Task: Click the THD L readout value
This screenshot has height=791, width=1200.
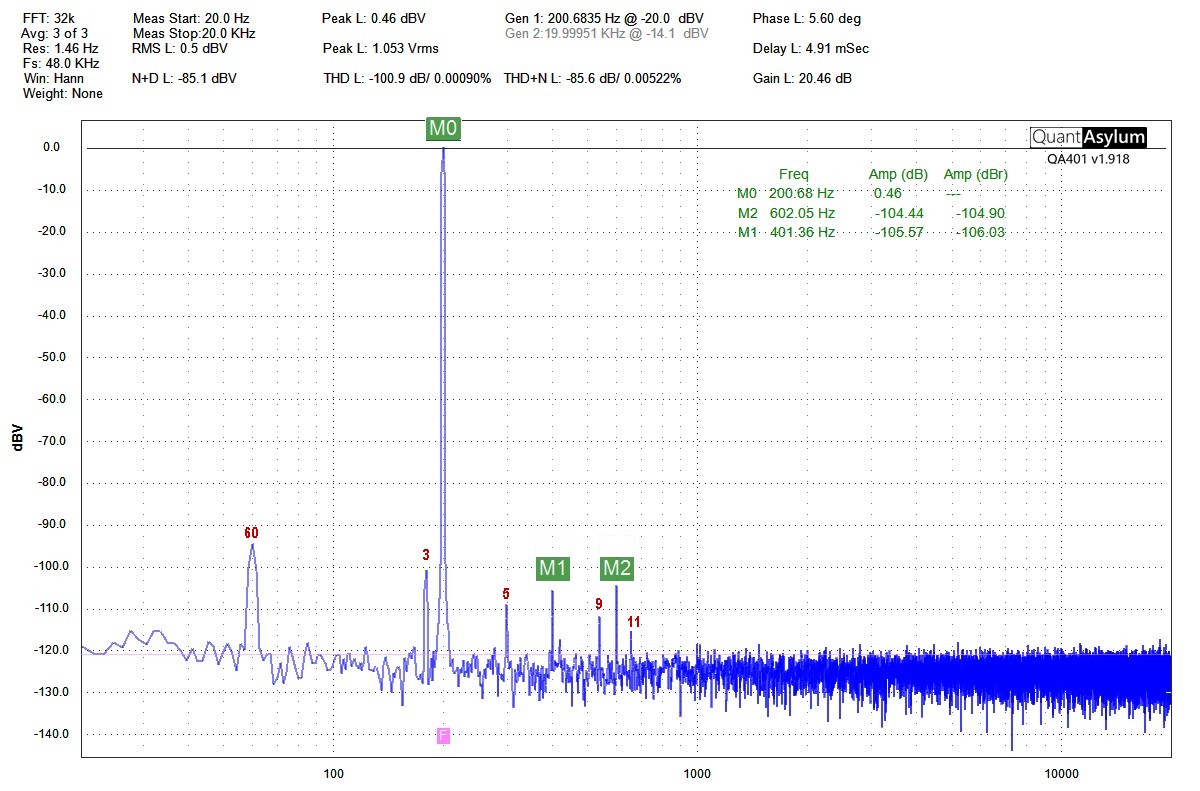Action: 407,78
